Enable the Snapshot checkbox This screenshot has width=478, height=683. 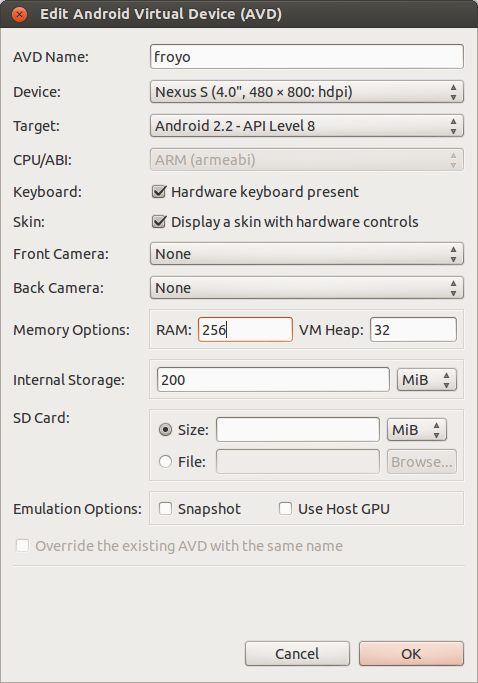pos(165,508)
